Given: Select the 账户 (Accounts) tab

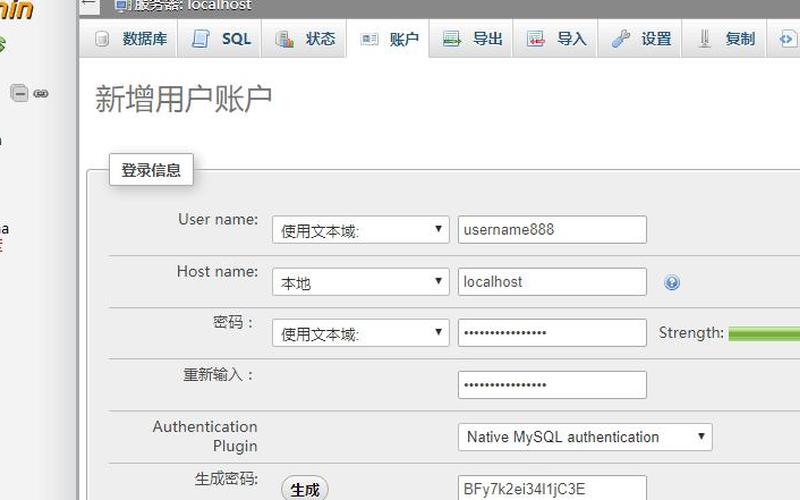Looking at the screenshot, I should click(388, 39).
